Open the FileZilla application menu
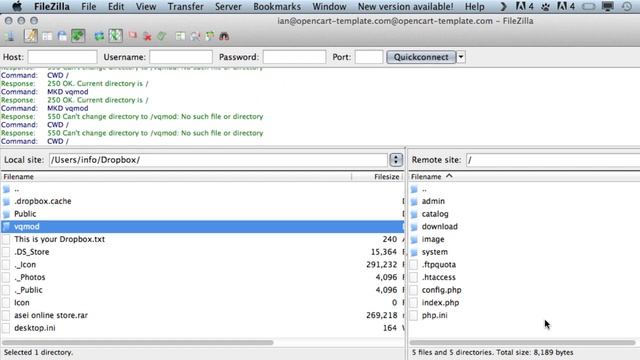The image size is (640, 360). click(52, 7)
